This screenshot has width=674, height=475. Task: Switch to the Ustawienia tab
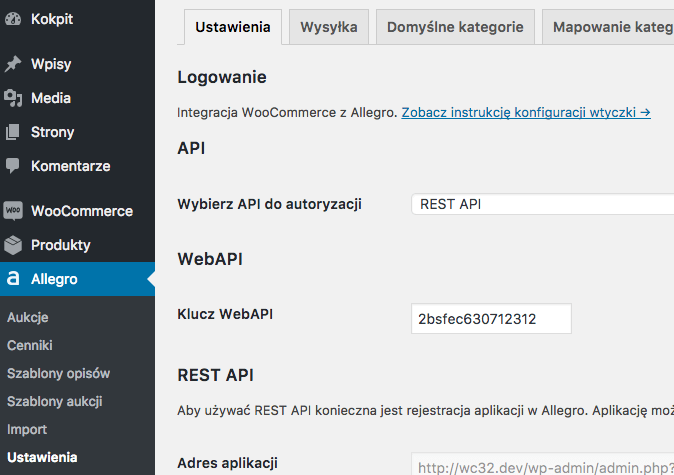point(233,27)
